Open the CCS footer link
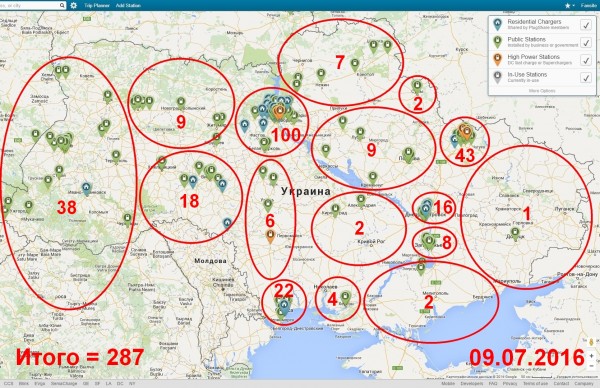This screenshot has width=600, height=388. pyautogui.click(x=8, y=383)
